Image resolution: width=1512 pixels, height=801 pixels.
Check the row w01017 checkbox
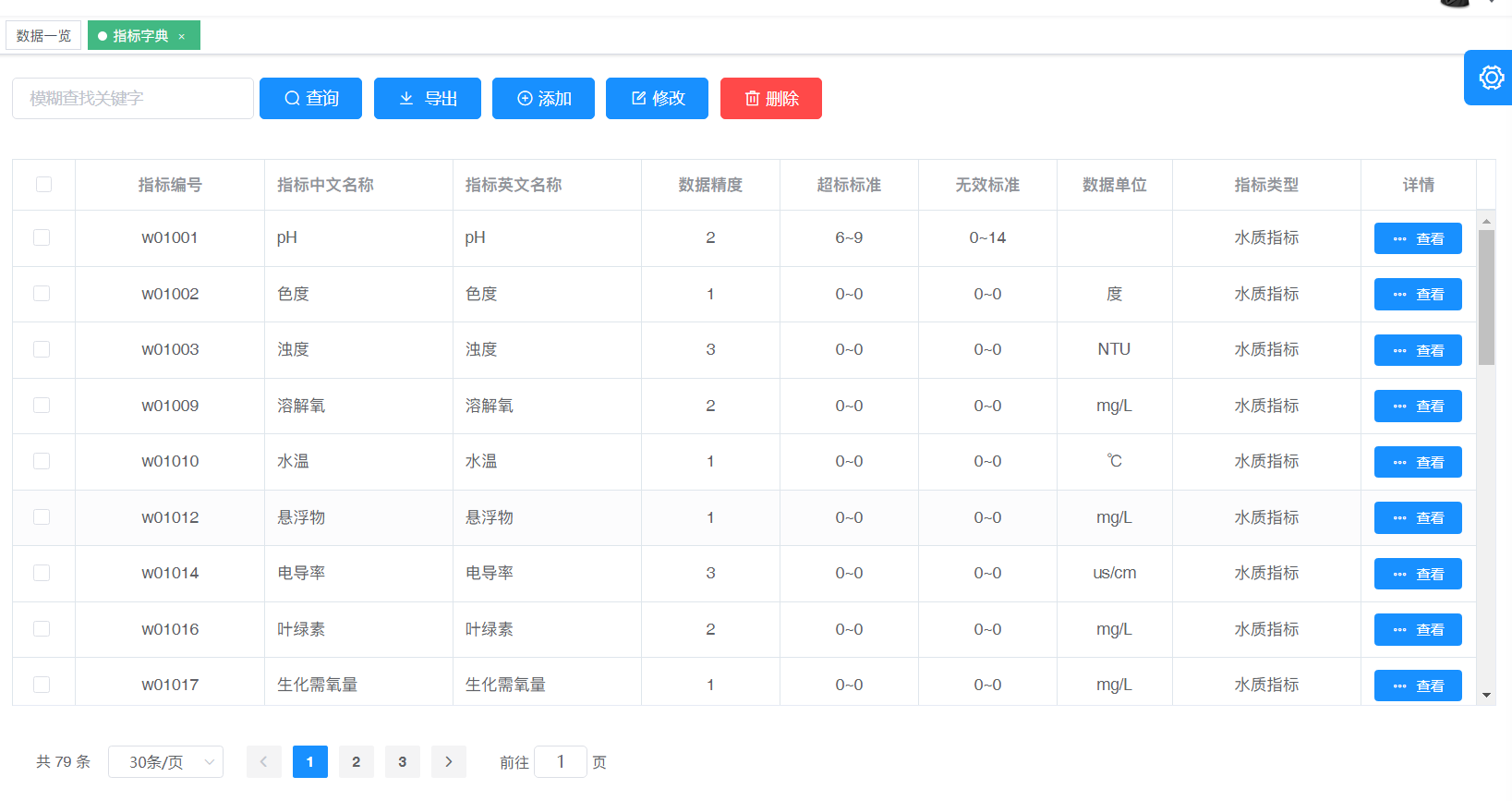point(42,685)
